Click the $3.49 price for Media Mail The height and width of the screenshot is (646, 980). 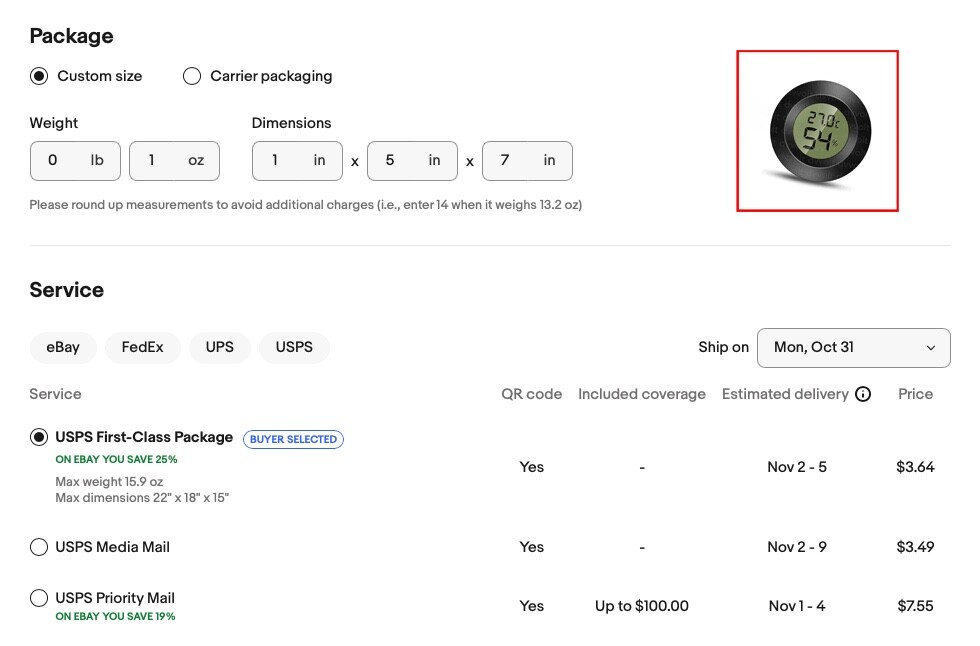(915, 547)
